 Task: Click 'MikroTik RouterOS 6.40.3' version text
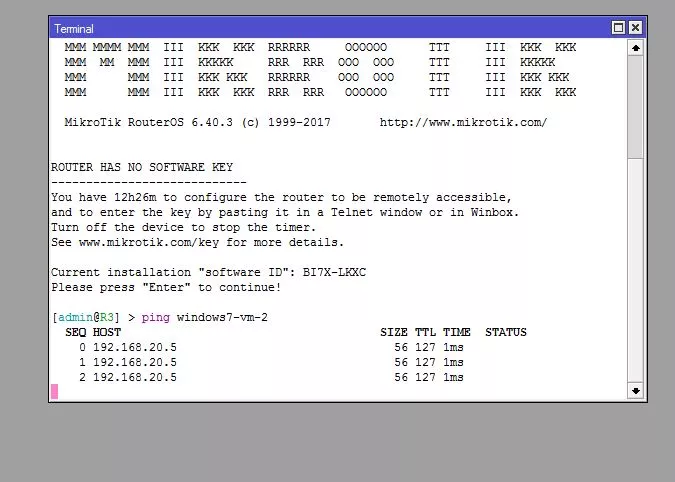[149, 122]
